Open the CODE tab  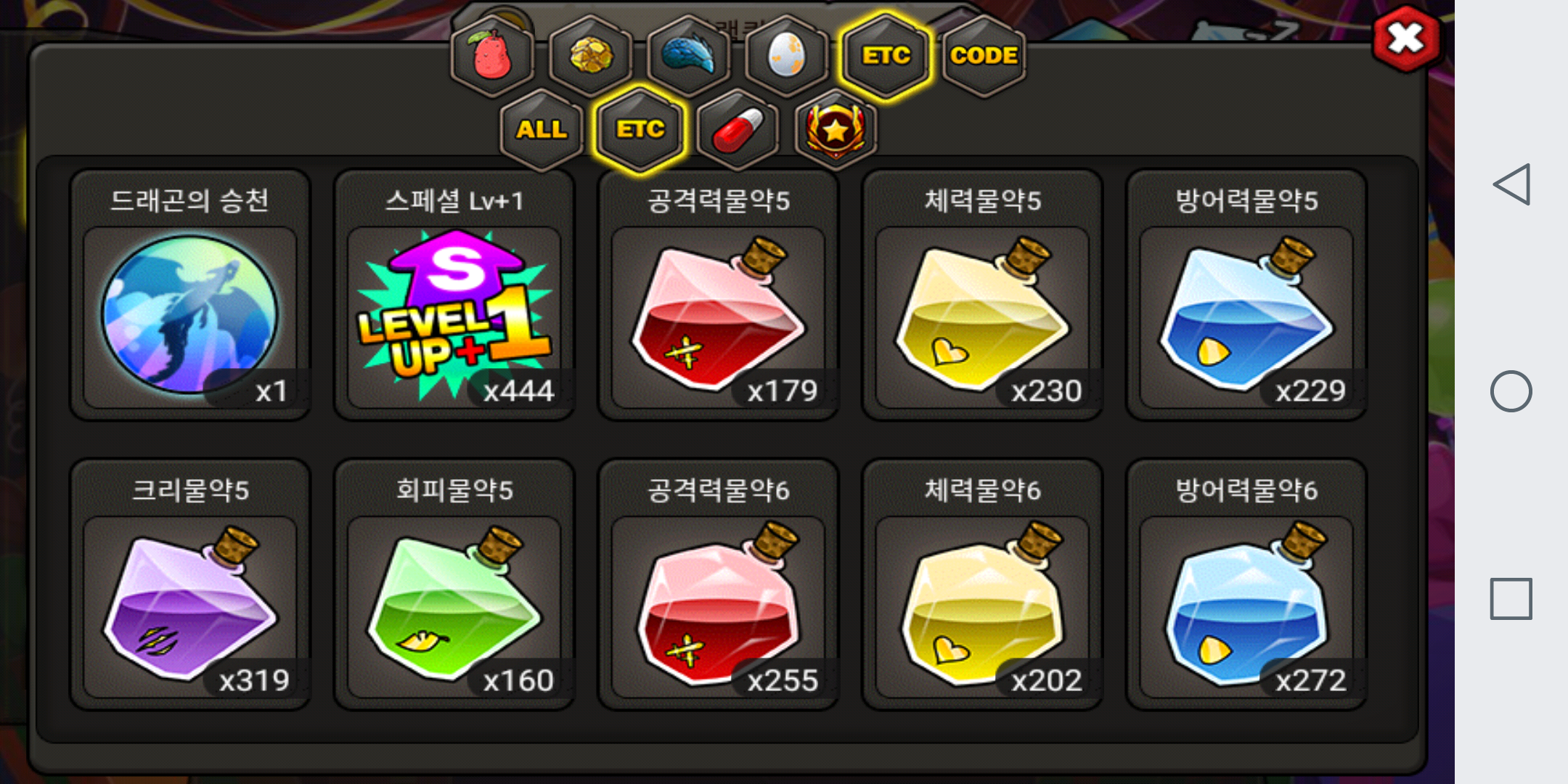pos(984,55)
